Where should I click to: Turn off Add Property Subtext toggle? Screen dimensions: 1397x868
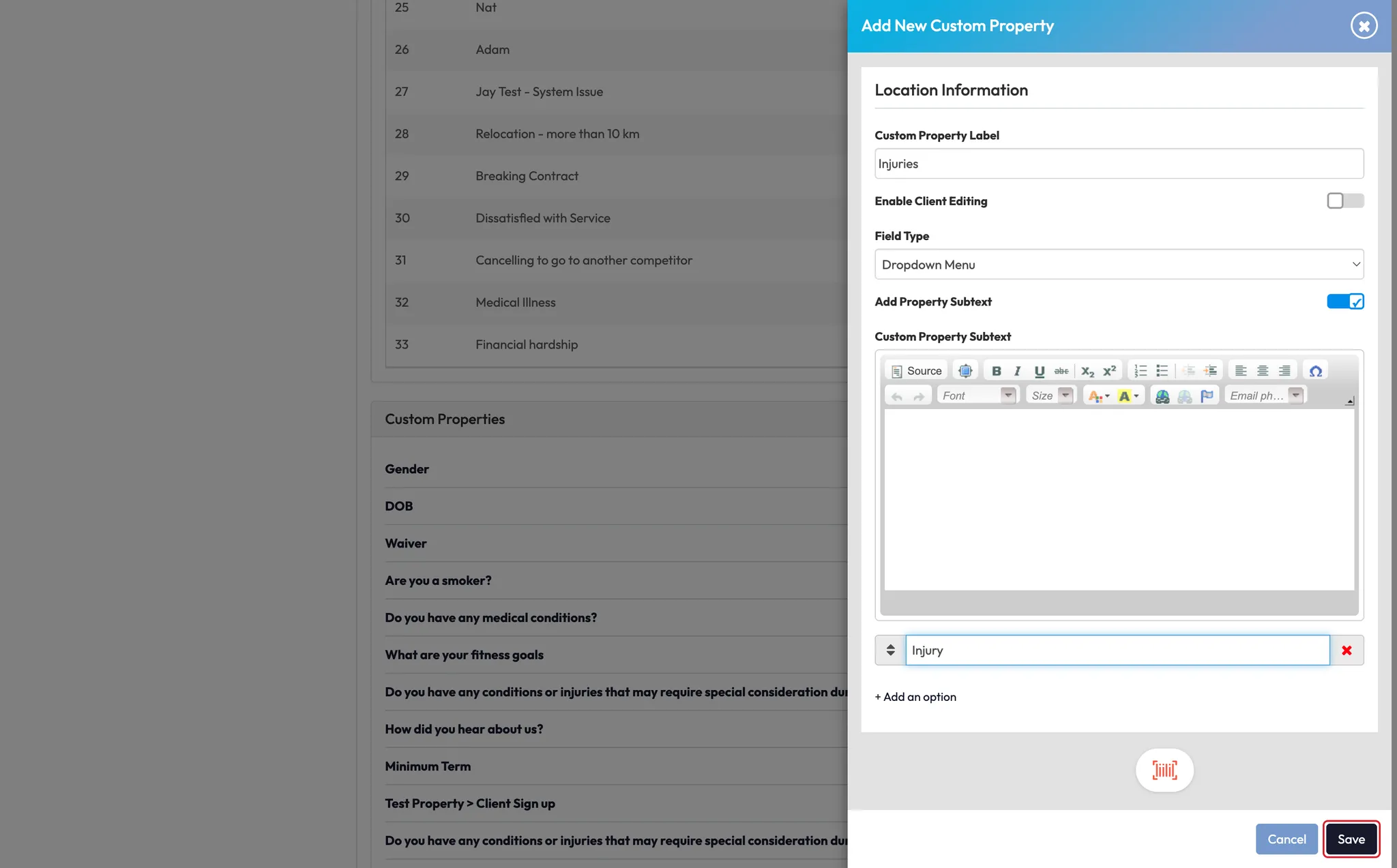pyautogui.click(x=1344, y=301)
